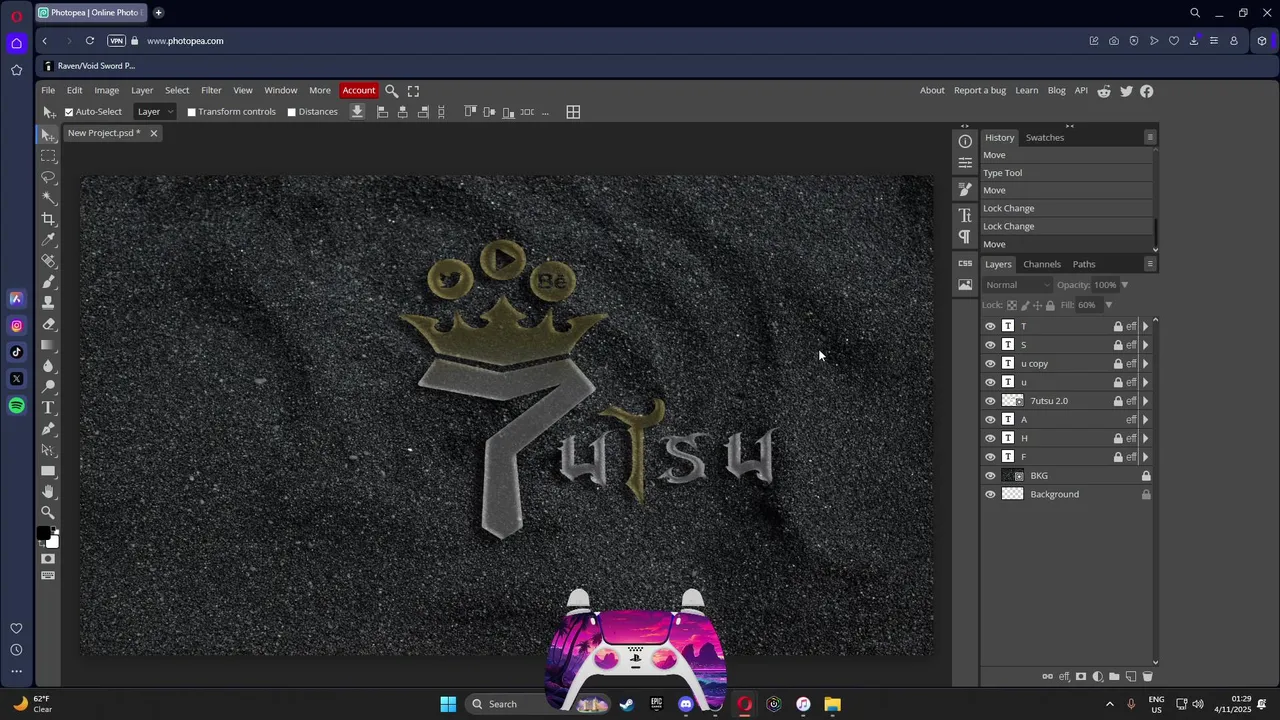The image size is (1280, 720).
Task: Select the Type tool
Action: [48, 408]
